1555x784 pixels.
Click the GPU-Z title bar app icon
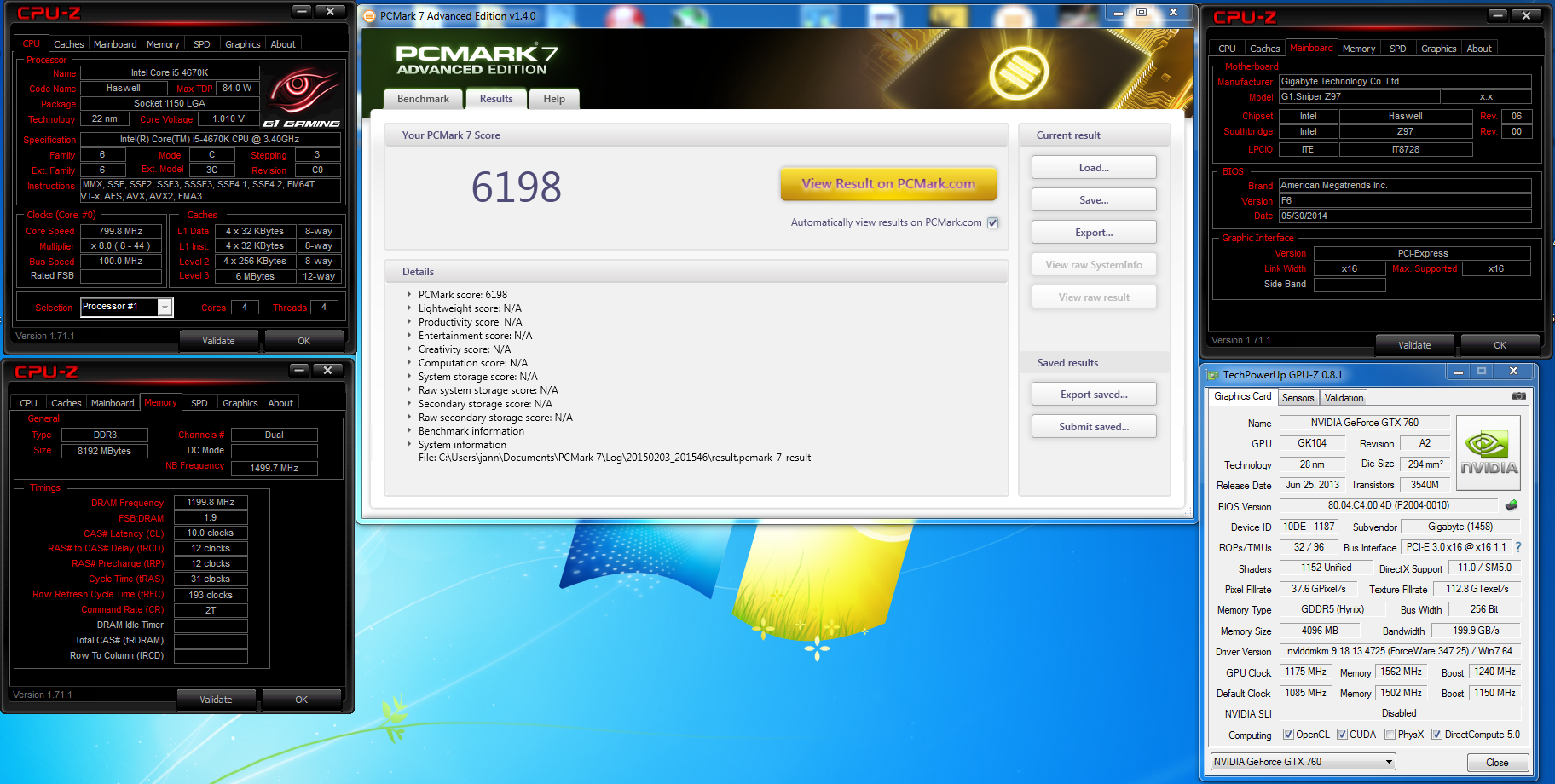pos(1212,375)
